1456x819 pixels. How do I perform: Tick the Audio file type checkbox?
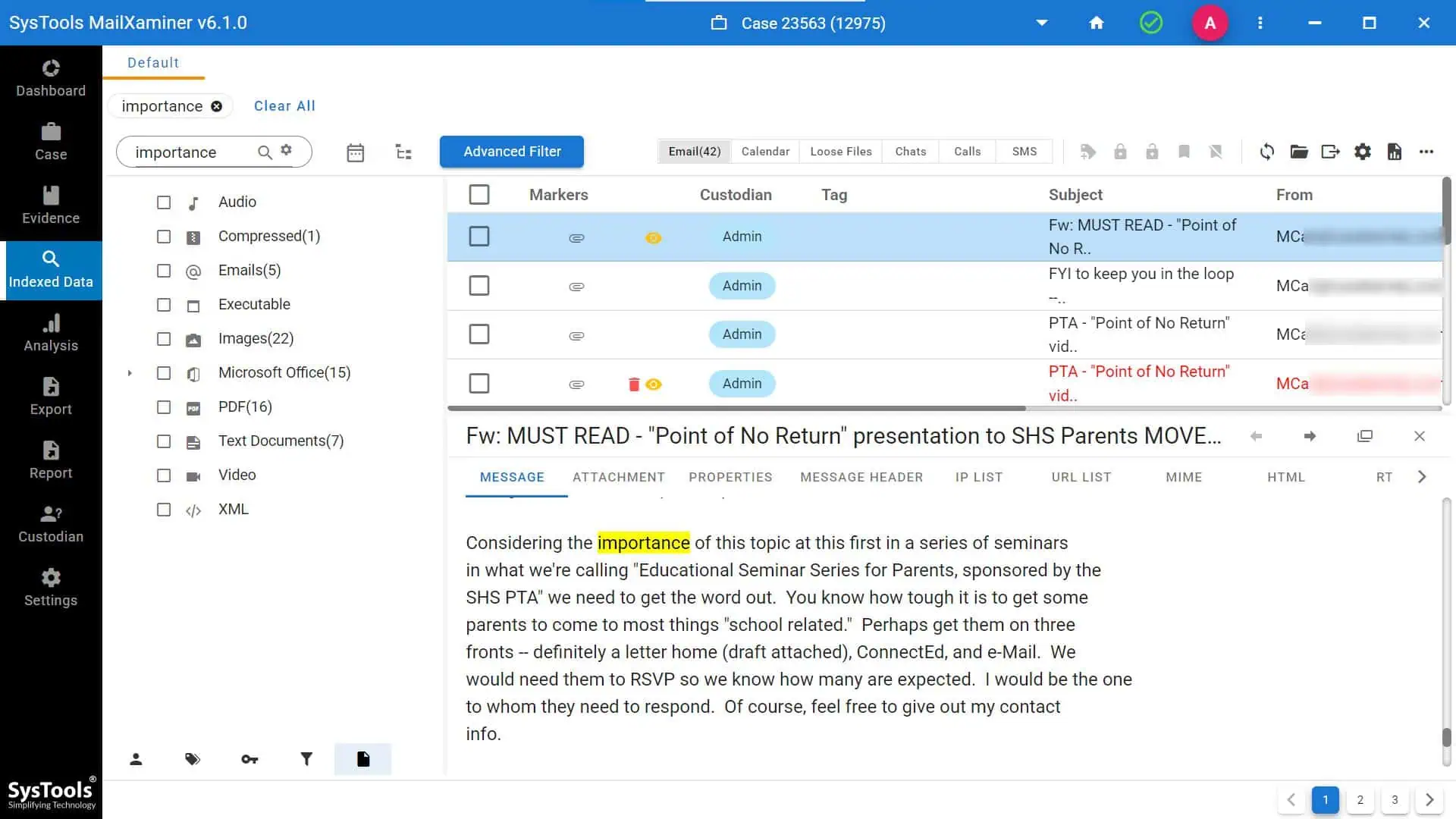(164, 202)
